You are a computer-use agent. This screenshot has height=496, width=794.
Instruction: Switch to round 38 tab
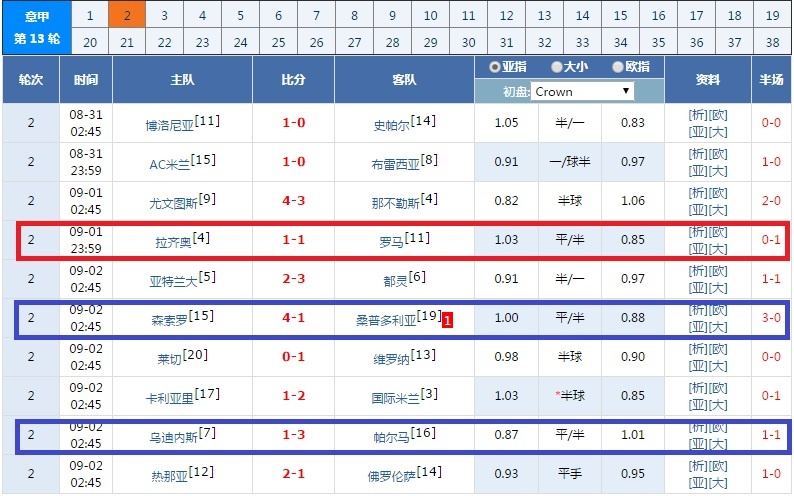point(772,42)
